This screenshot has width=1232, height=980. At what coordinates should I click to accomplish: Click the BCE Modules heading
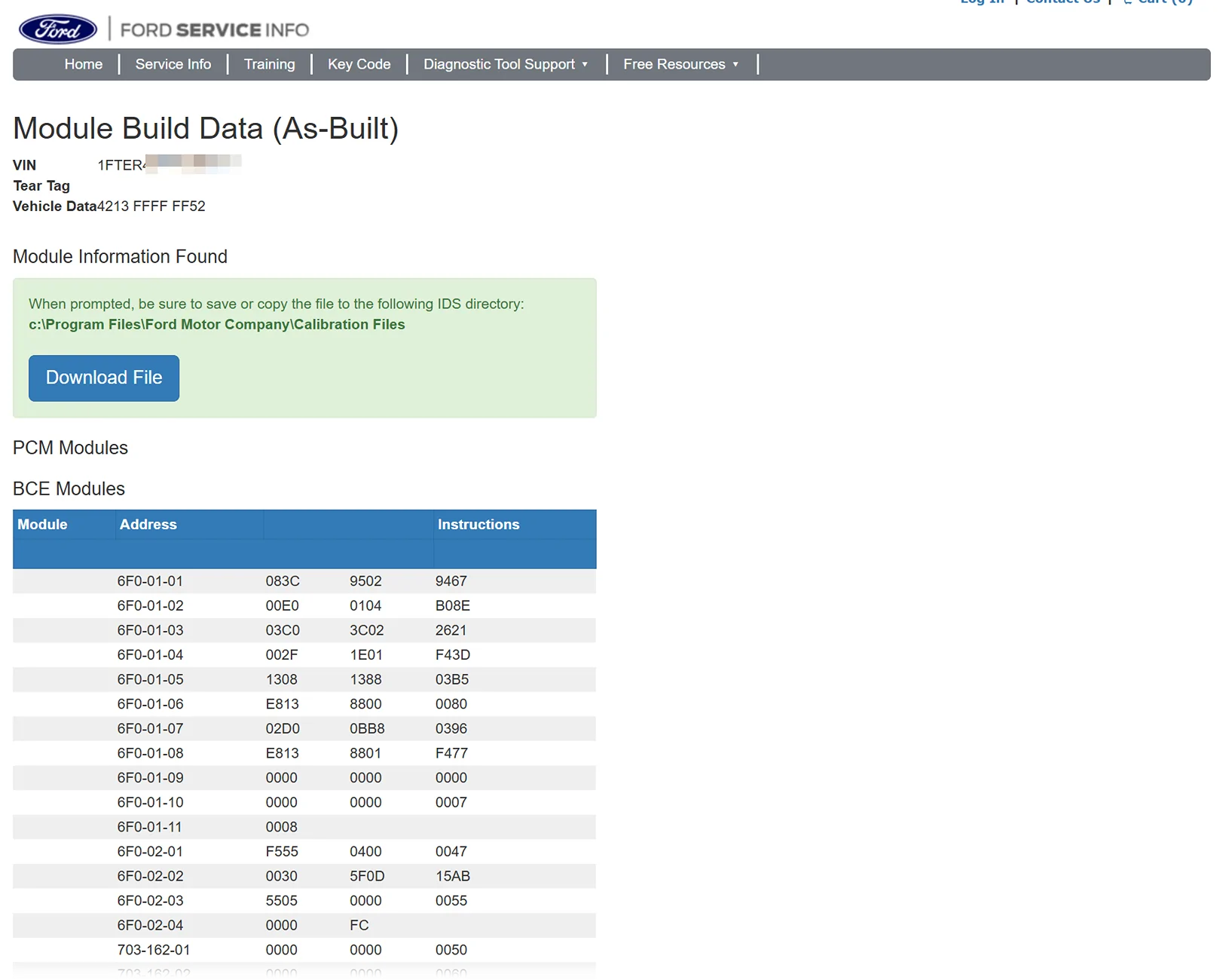[69, 488]
